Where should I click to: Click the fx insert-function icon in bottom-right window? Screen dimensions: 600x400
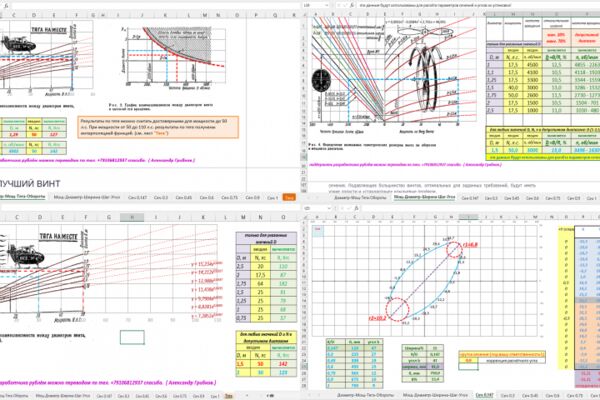(x=356, y=208)
